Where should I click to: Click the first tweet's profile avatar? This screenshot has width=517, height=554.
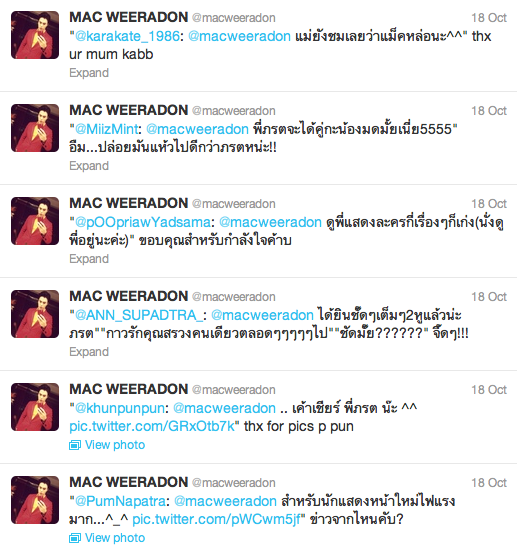[x=35, y=35]
